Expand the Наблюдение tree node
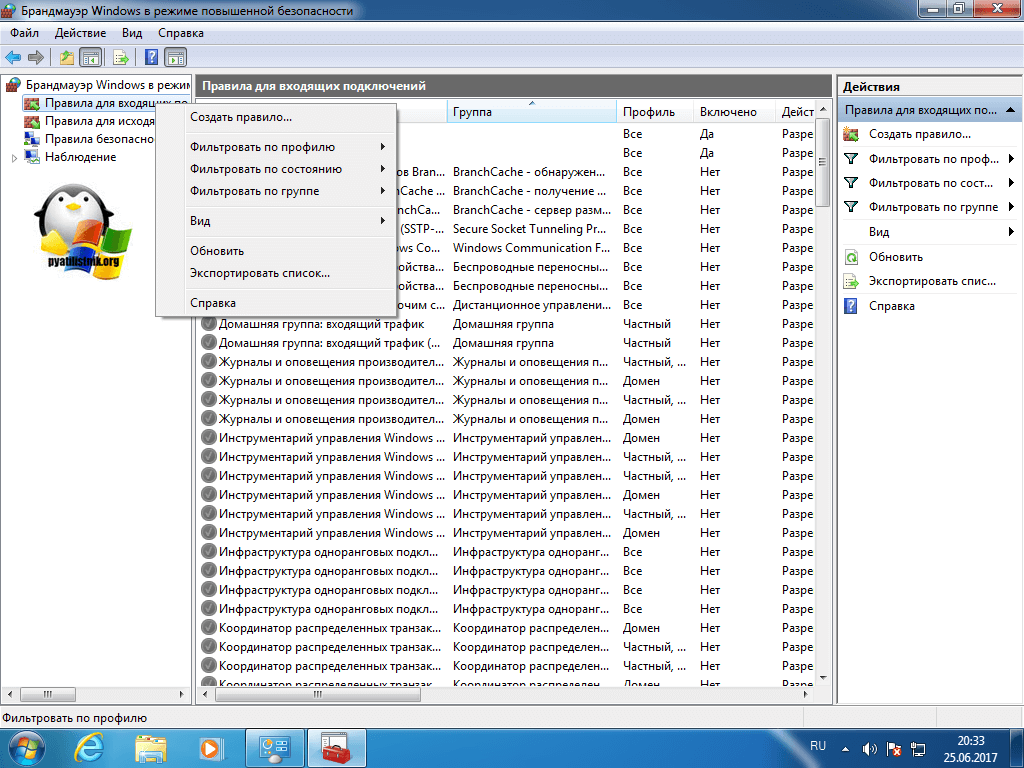 [x=14, y=158]
